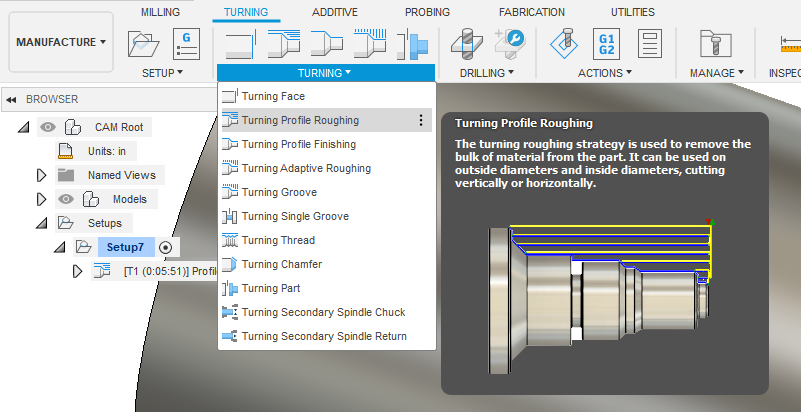
Task: Toggle CAM Root visibility eye
Action: [48, 127]
